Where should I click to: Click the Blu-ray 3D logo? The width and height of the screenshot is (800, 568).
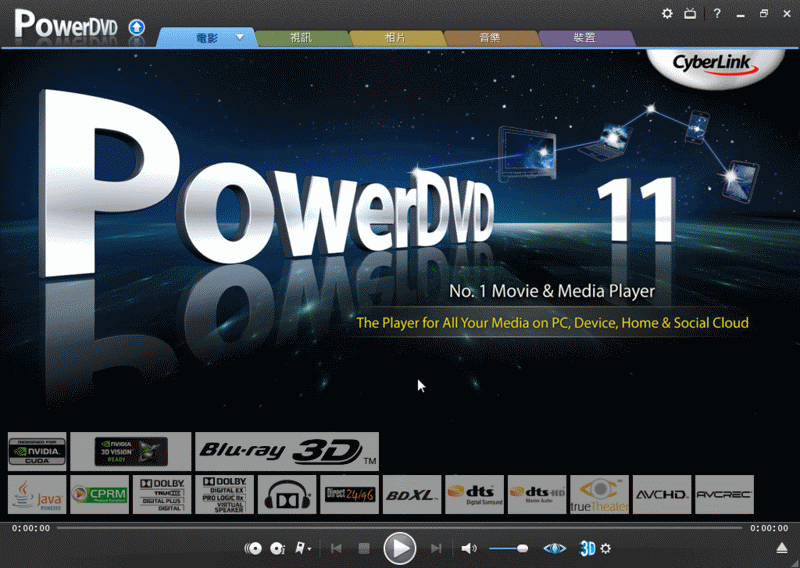pyautogui.click(x=287, y=452)
